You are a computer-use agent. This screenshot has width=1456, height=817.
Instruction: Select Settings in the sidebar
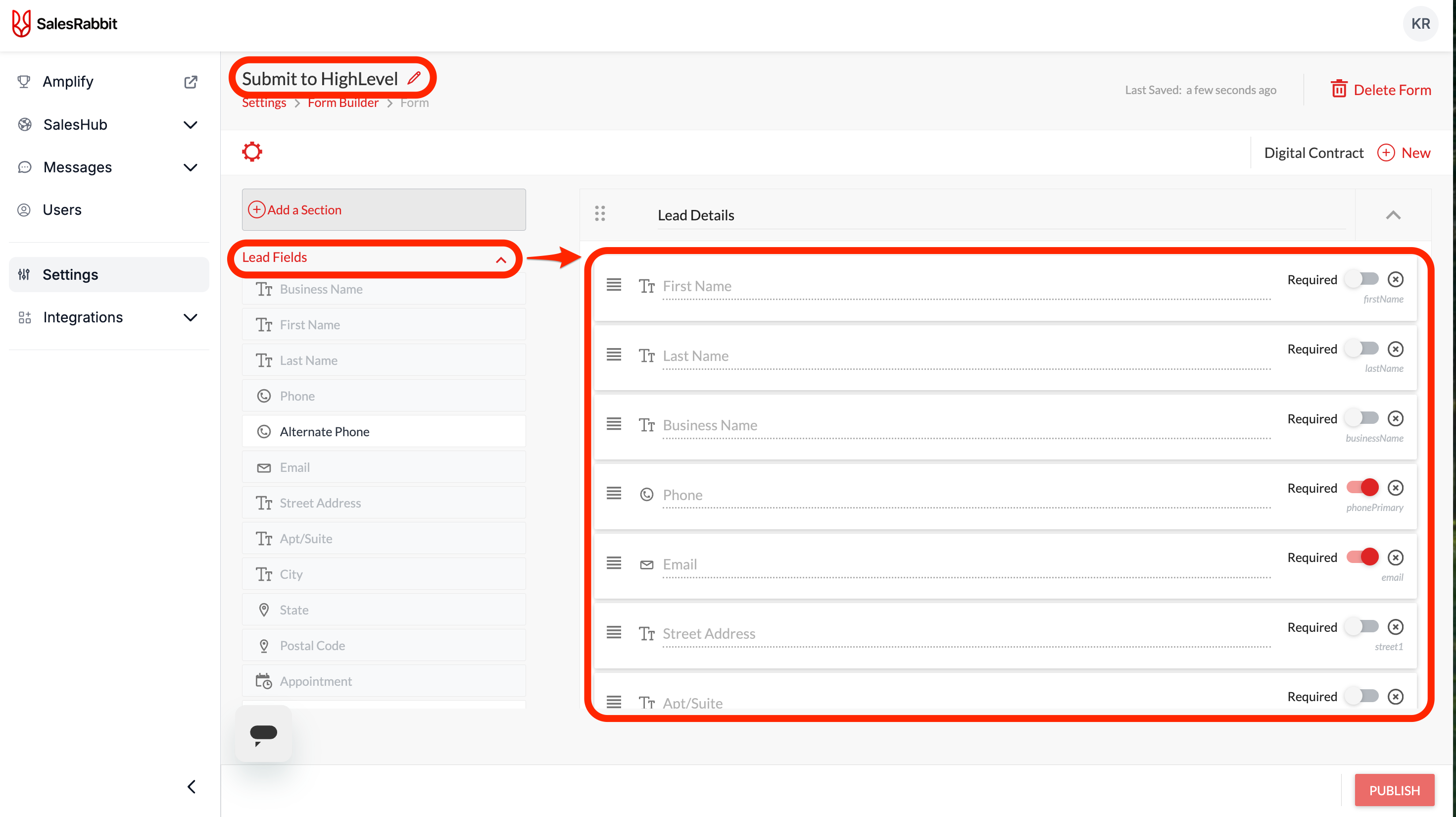[71, 275]
